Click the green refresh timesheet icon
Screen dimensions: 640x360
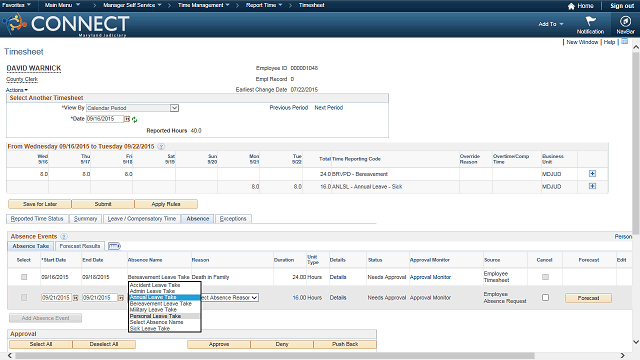pyautogui.click(x=134, y=120)
